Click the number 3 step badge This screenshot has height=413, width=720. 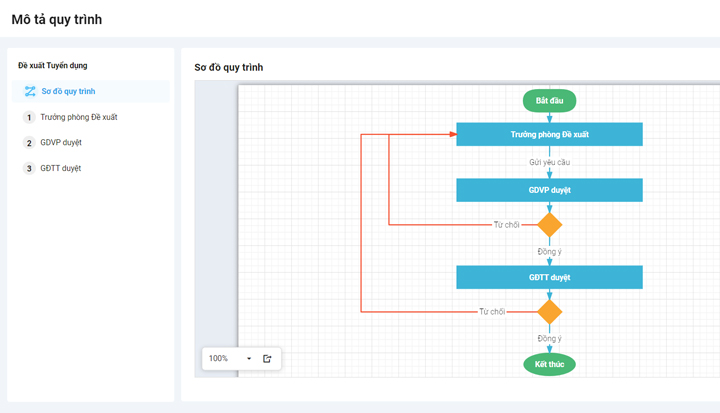(29, 169)
